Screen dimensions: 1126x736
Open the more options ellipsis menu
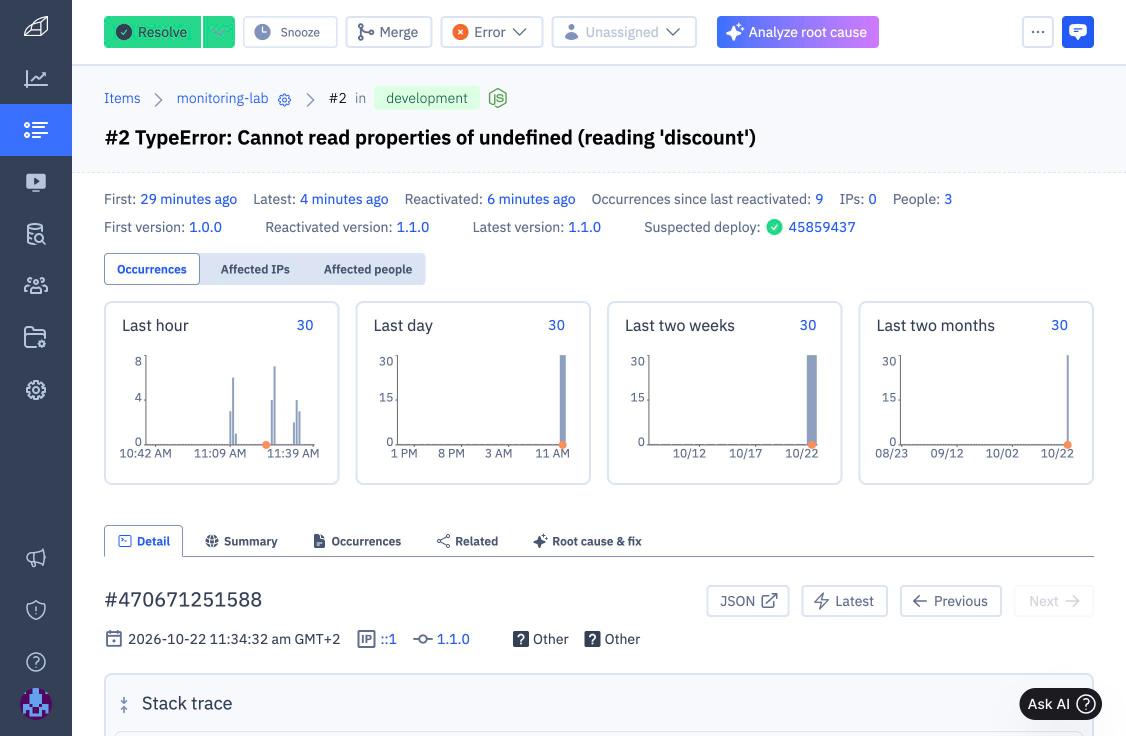[x=1037, y=32]
